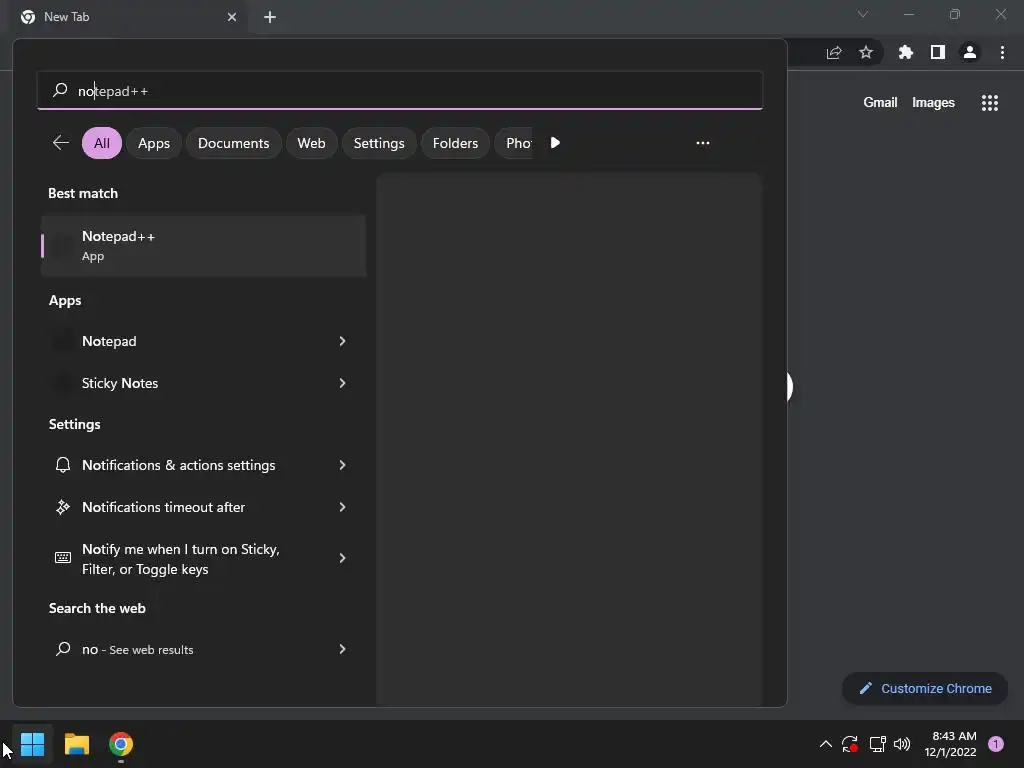This screenshot has height=768, width=1024.
Task: Select the Web filter tab
Action: pyautogui.click(x=312, y=143)
